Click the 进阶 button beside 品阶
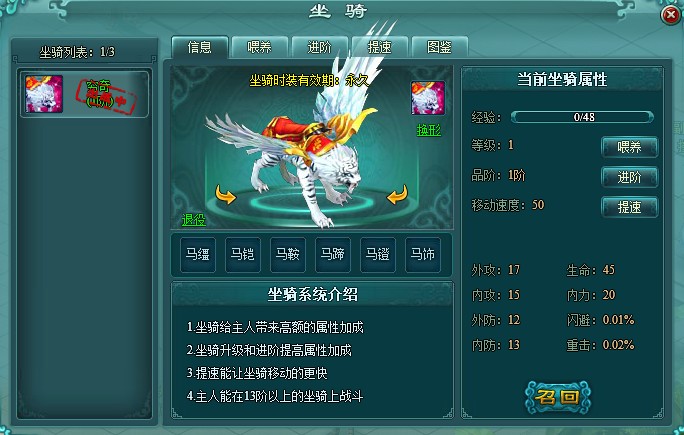Viewport: 684px width, 435px height. pyautogui.click(x=629, y=177)
